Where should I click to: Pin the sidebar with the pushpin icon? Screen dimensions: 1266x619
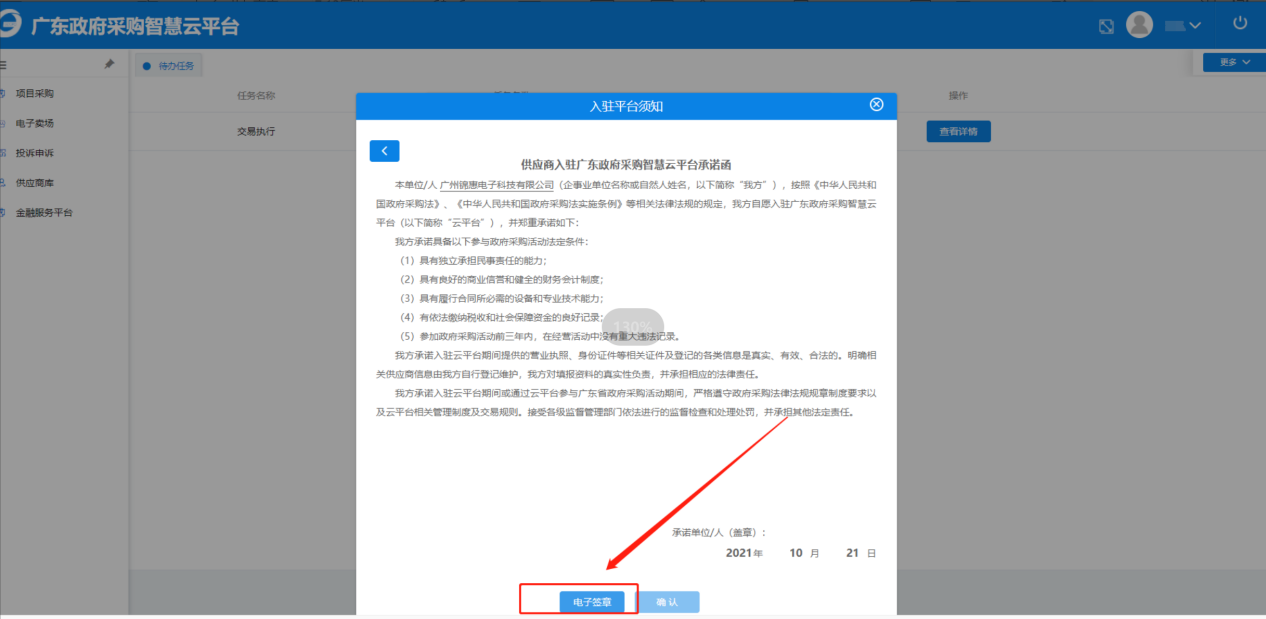[x=109, y=64]
